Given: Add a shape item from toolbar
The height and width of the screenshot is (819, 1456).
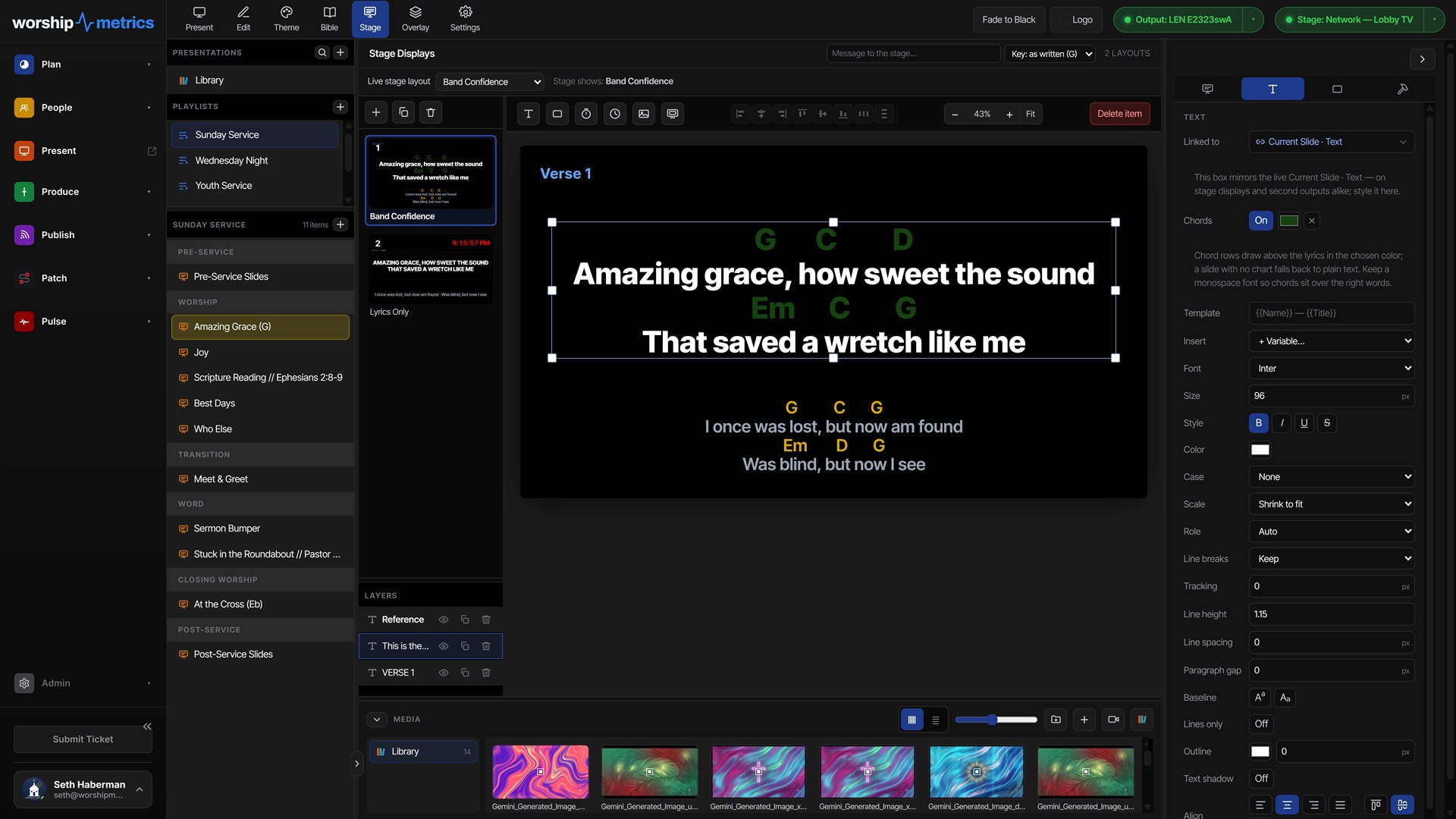Looking at the screenshot, I should pos(557,114).
